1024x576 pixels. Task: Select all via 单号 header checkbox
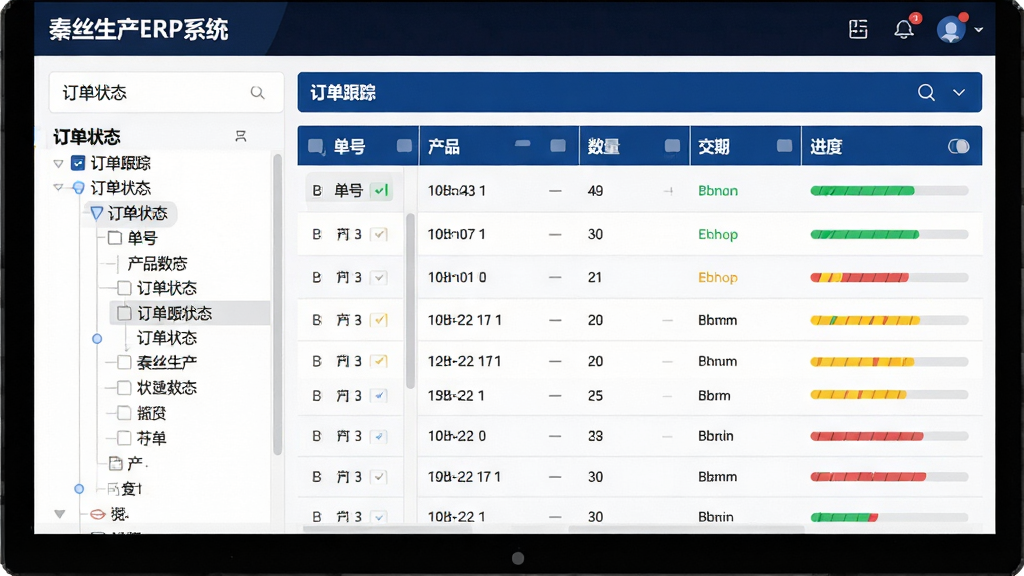[x=316, y=146]
